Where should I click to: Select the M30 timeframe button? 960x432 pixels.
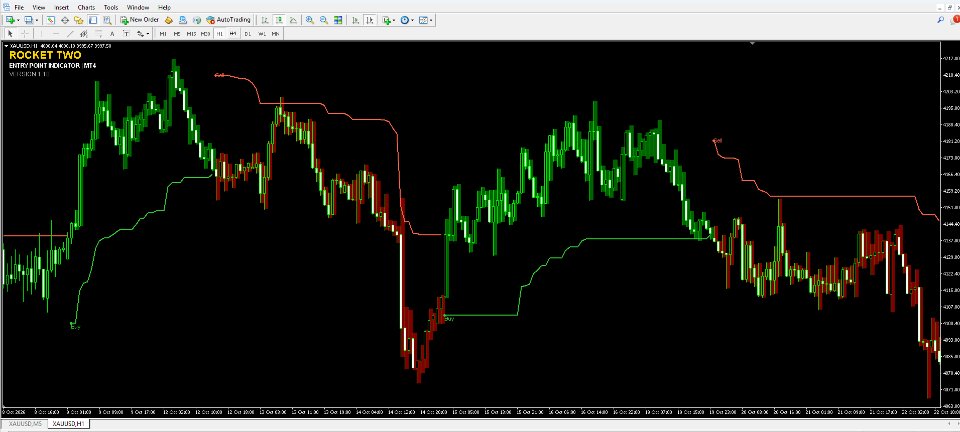click(205, 34)
